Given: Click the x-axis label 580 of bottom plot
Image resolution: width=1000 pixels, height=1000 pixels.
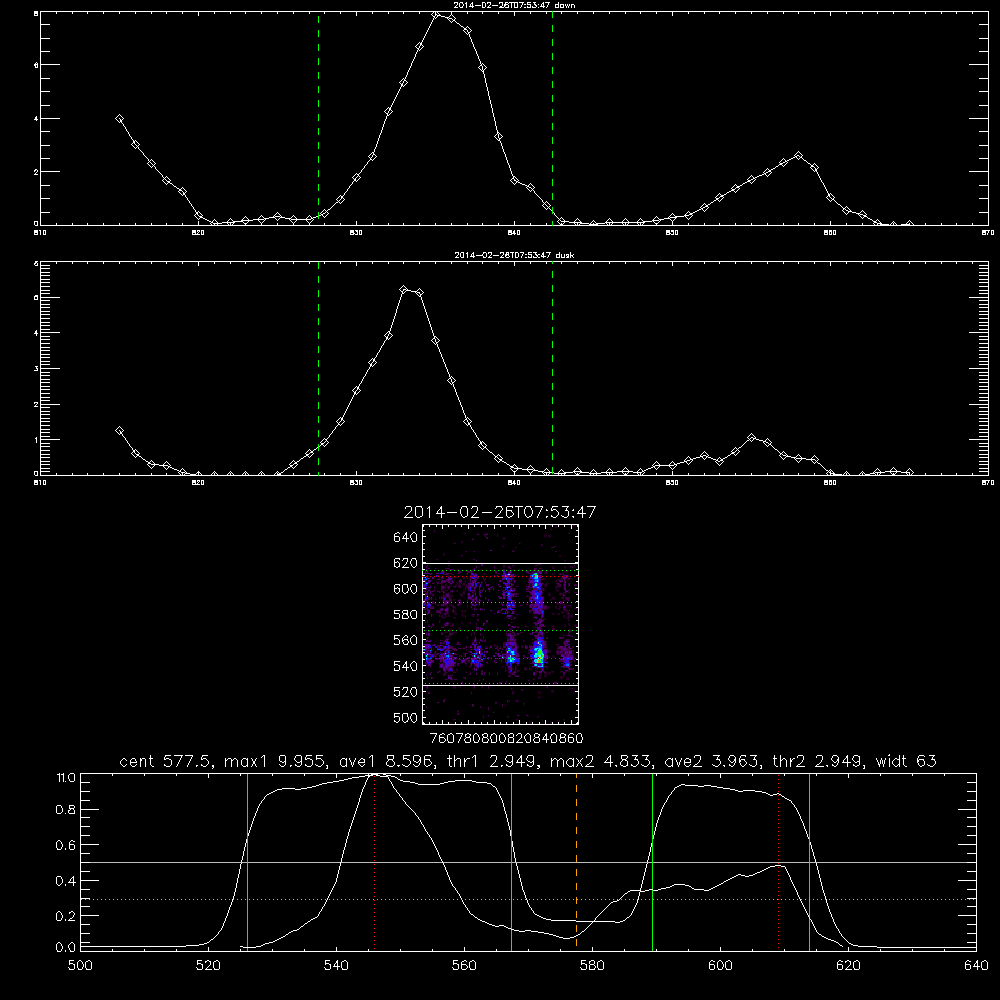Looking at the screenshot, I should click(x=592, y=966).
